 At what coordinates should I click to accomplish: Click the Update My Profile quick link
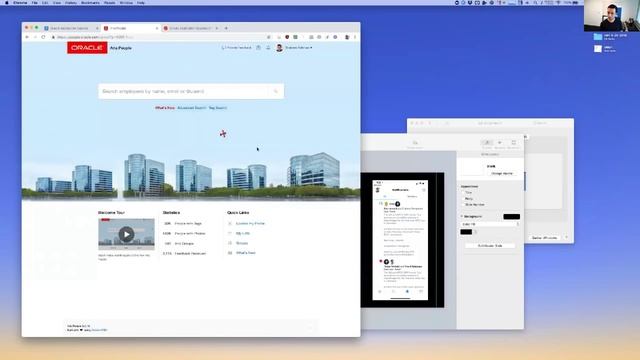(x=250, y=224)
